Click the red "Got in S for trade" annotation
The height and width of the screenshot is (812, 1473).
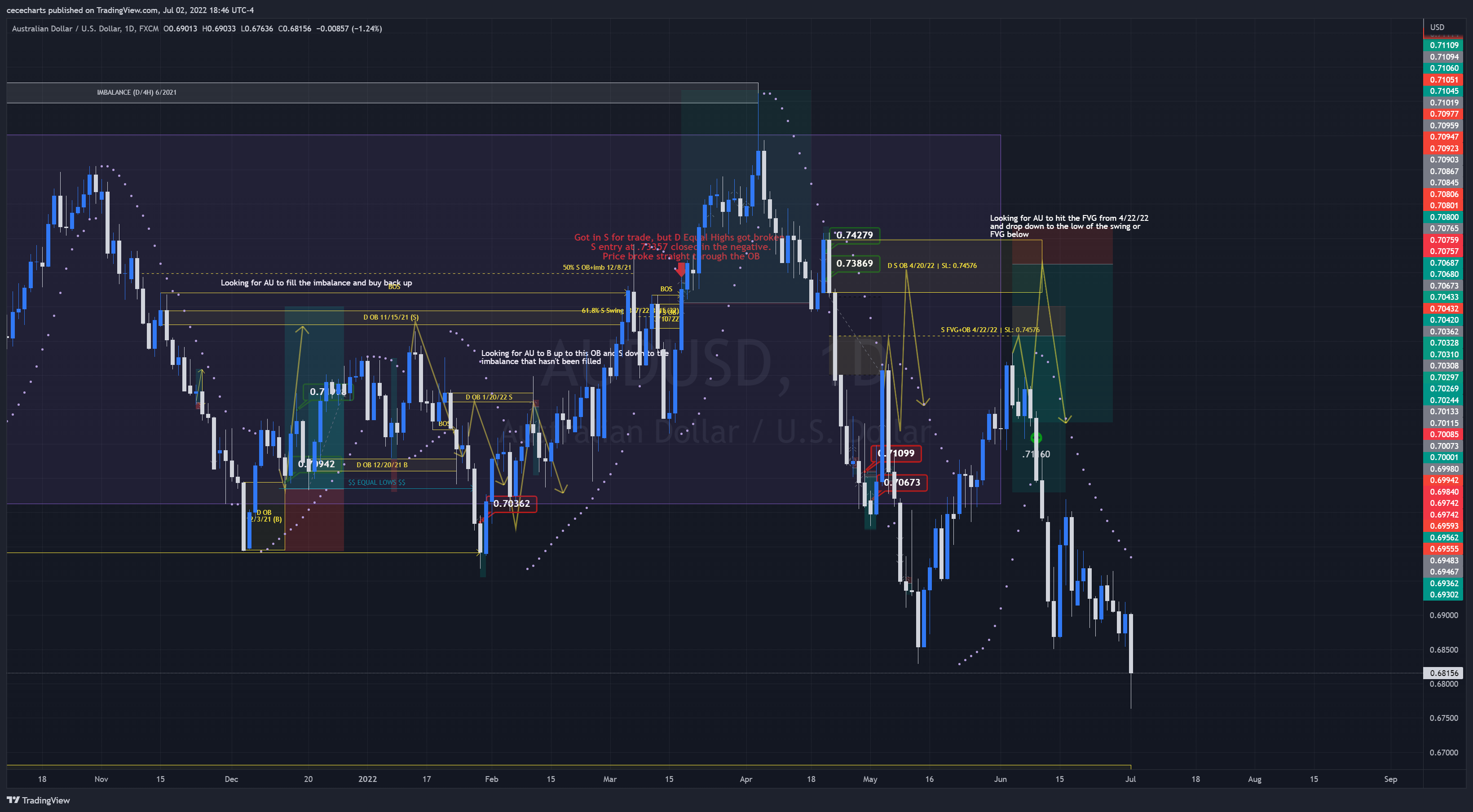pos(680,246)
